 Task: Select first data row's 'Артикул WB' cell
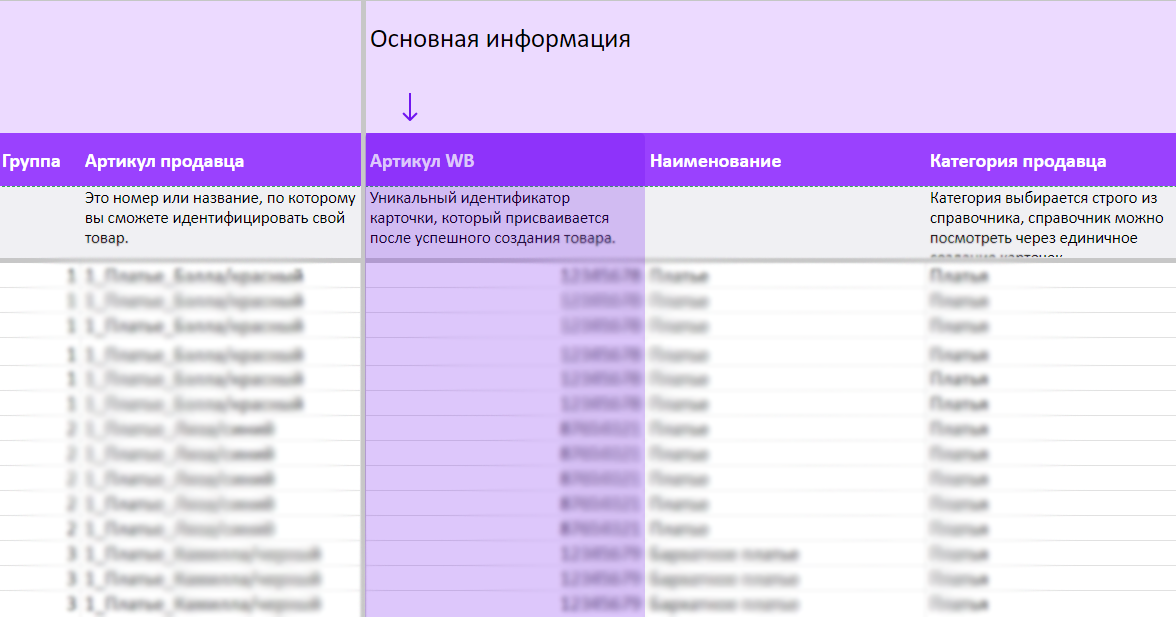click(504, 274)
